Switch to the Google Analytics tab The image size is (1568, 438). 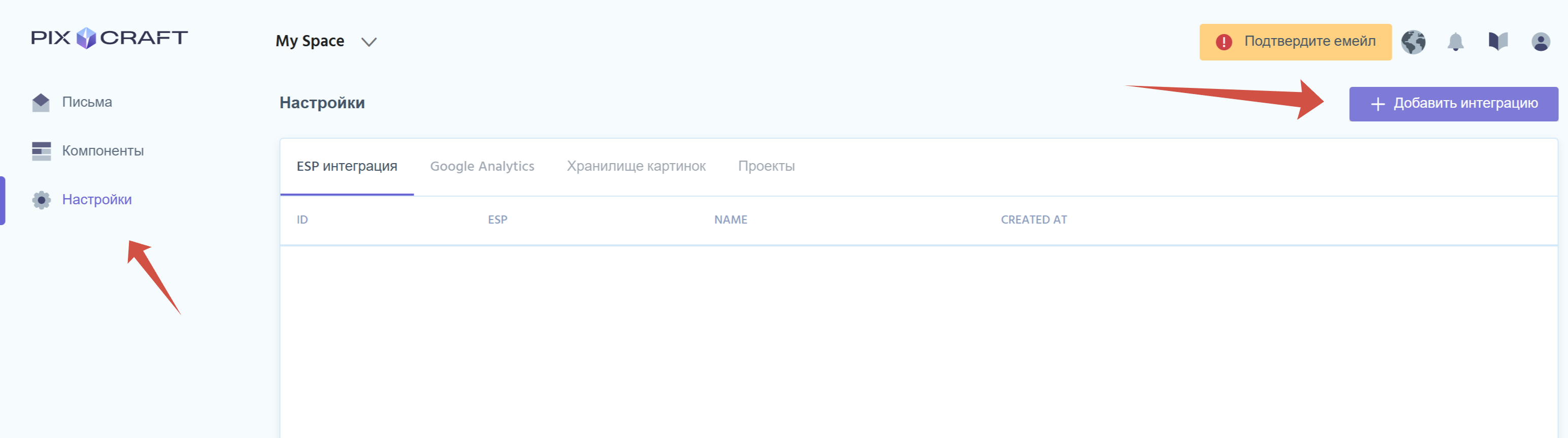click(x=482, y=166)
